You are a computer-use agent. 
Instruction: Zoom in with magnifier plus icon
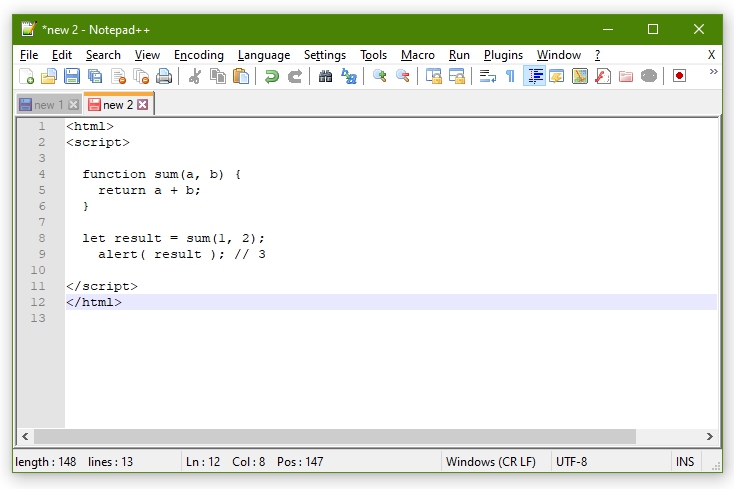pyautogui.click(x=380, y=76)
